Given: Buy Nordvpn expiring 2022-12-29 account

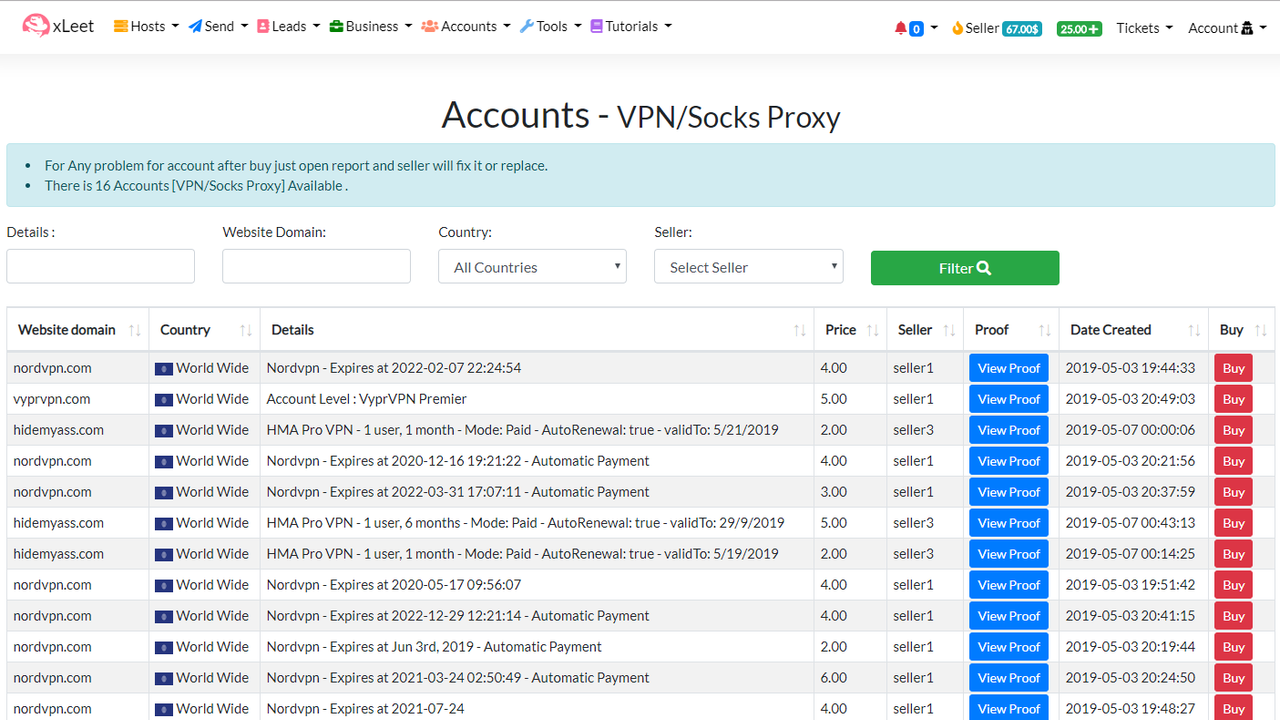Looking at the screenshot, I should [1234, 616].
